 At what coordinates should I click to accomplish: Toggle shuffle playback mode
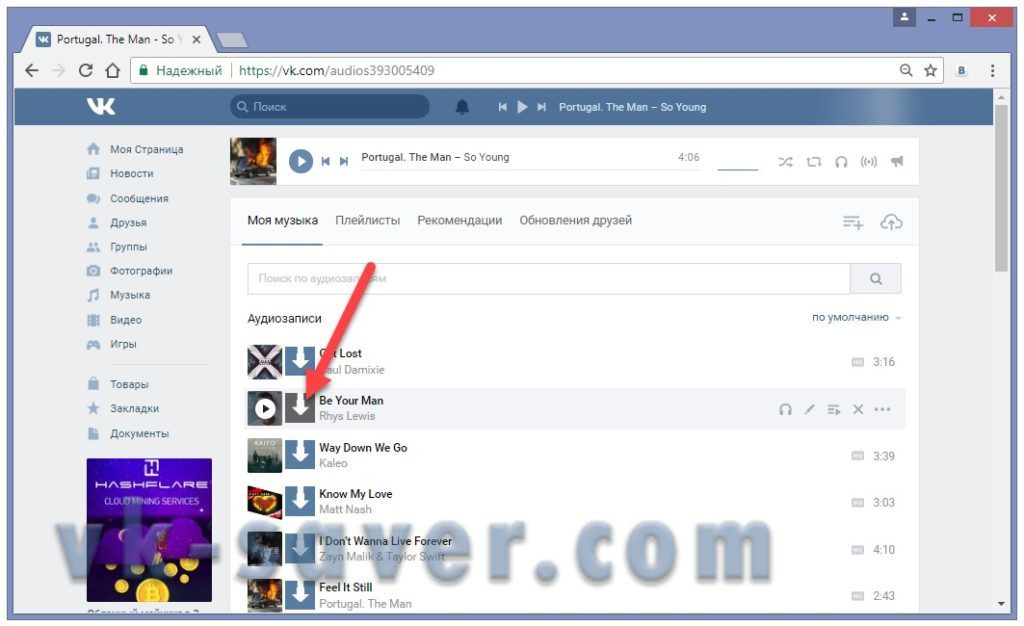click(x=786, y=161)
